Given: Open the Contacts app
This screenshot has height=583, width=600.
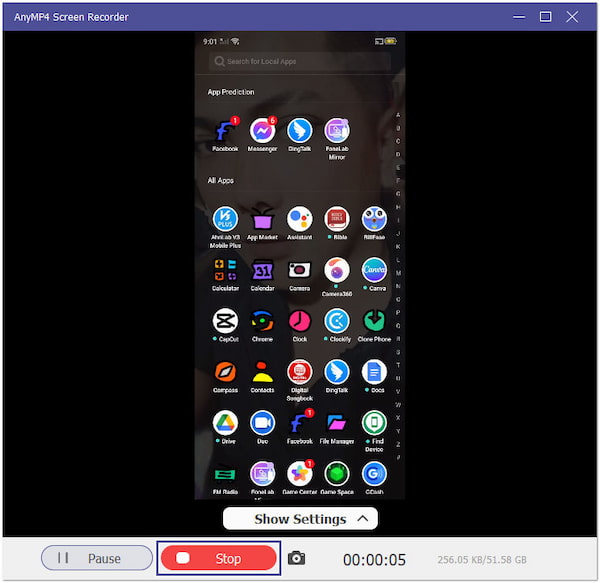Looking at the screenshot, I should pos(262,372).
